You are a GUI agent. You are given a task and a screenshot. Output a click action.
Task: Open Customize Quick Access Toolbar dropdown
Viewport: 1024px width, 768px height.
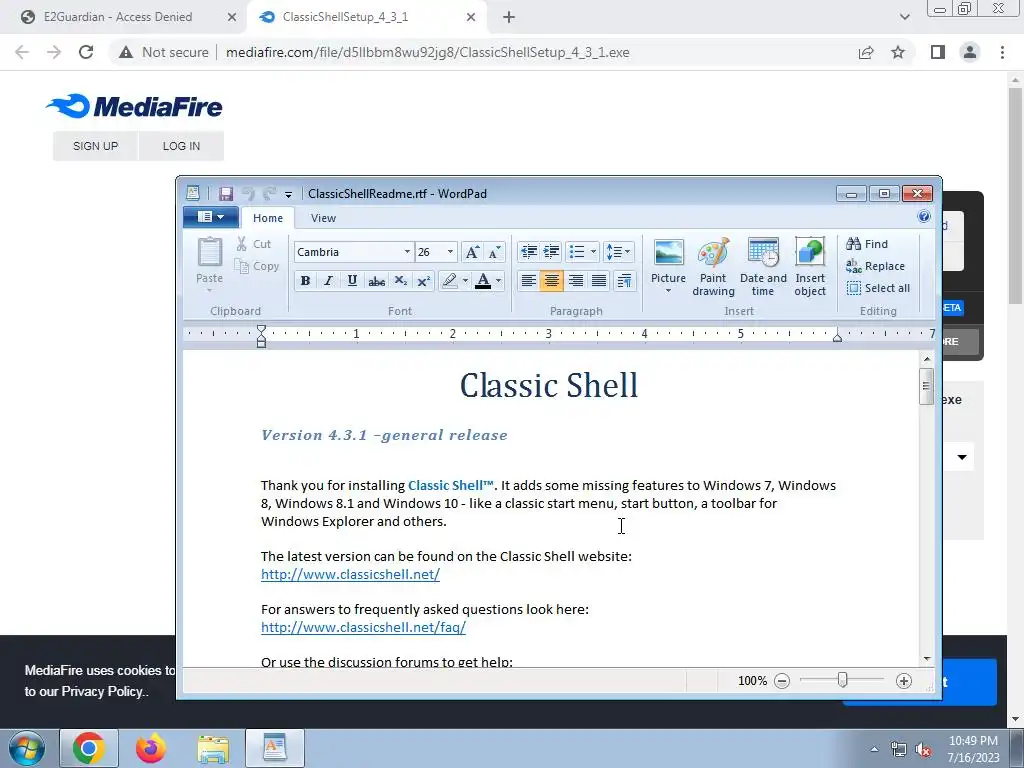288,194
